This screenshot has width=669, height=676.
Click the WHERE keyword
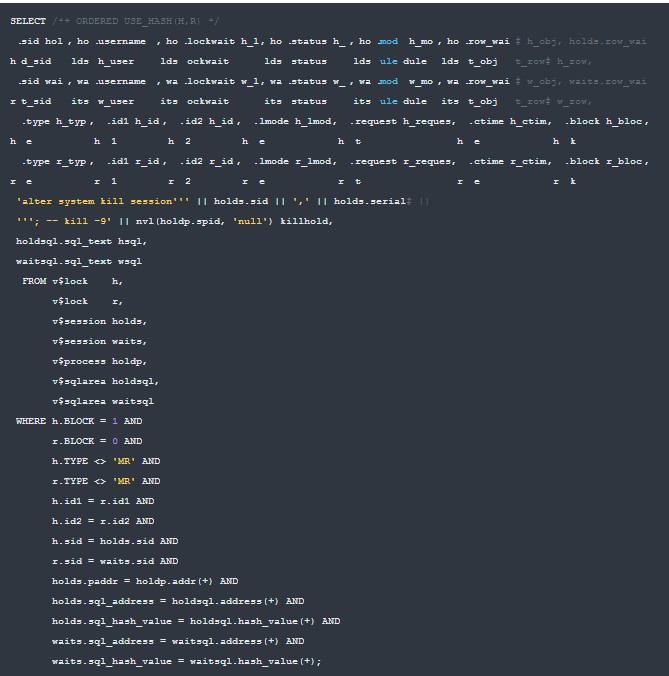pyautogui.click(x=31, y=421)
